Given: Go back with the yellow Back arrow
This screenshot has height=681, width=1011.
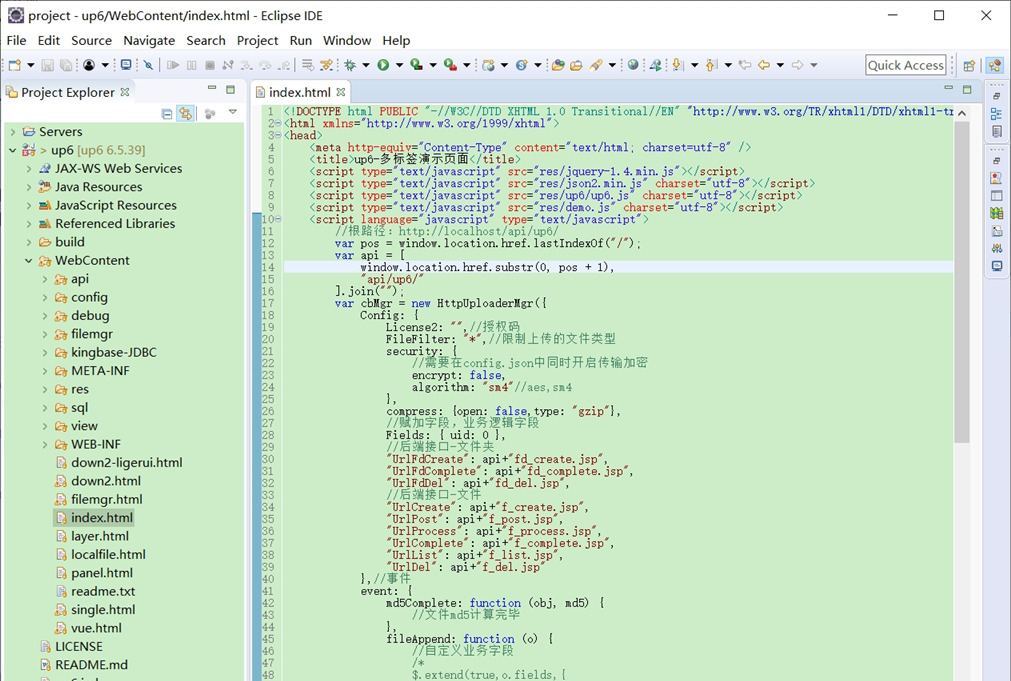Looking at the screenshot, I should [764, 65].
